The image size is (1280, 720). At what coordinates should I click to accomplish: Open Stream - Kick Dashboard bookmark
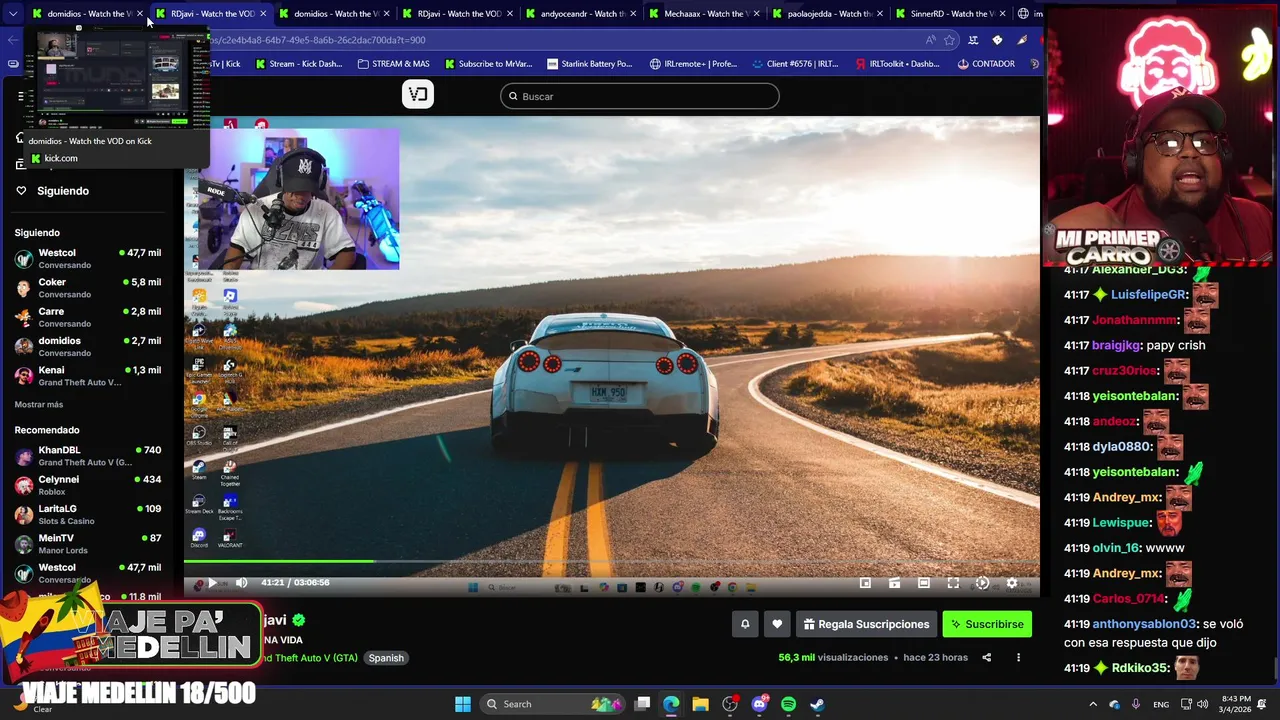coord(299,64)
